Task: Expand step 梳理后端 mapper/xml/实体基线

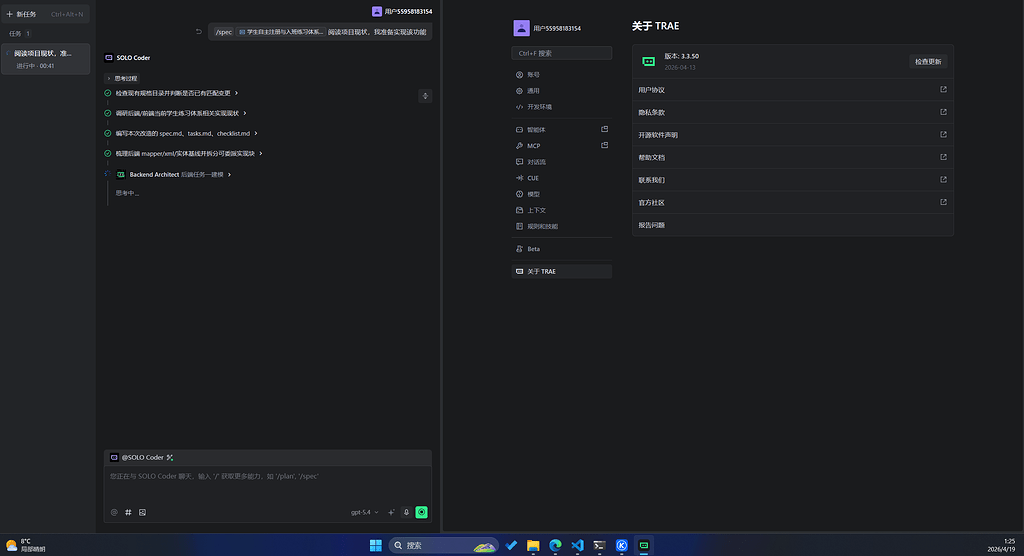Action: (x=189, y=154)
